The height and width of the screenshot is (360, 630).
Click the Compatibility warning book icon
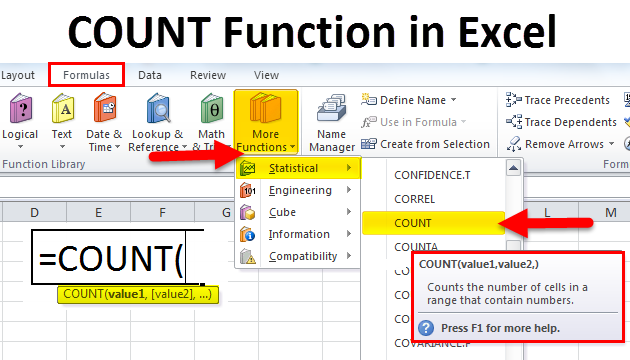(x=248, y=256)
